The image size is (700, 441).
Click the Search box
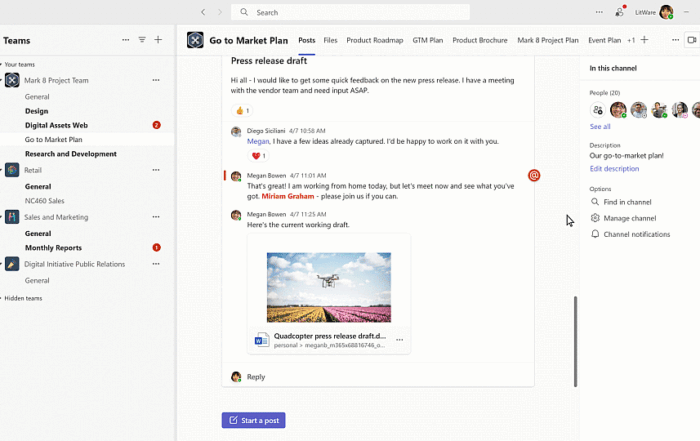click(350, 12)
